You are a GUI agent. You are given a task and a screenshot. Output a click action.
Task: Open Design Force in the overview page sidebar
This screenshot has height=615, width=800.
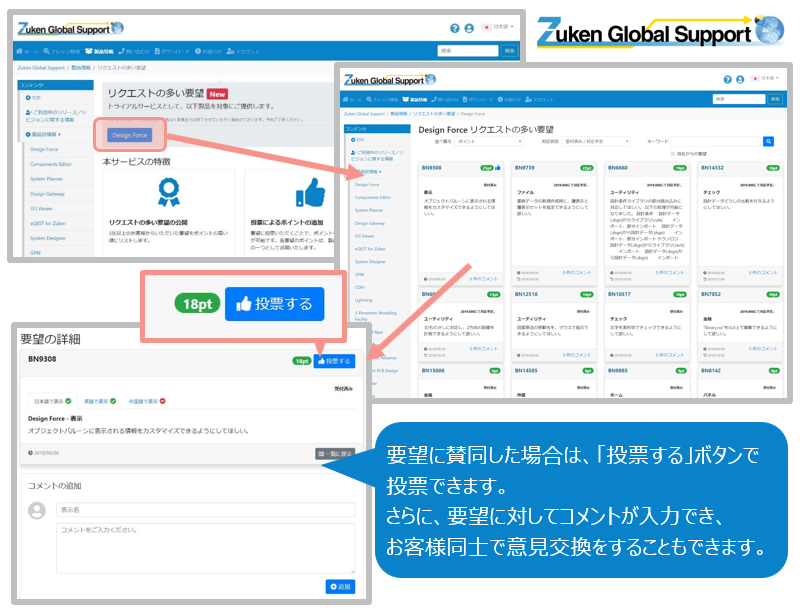[44, 150]
